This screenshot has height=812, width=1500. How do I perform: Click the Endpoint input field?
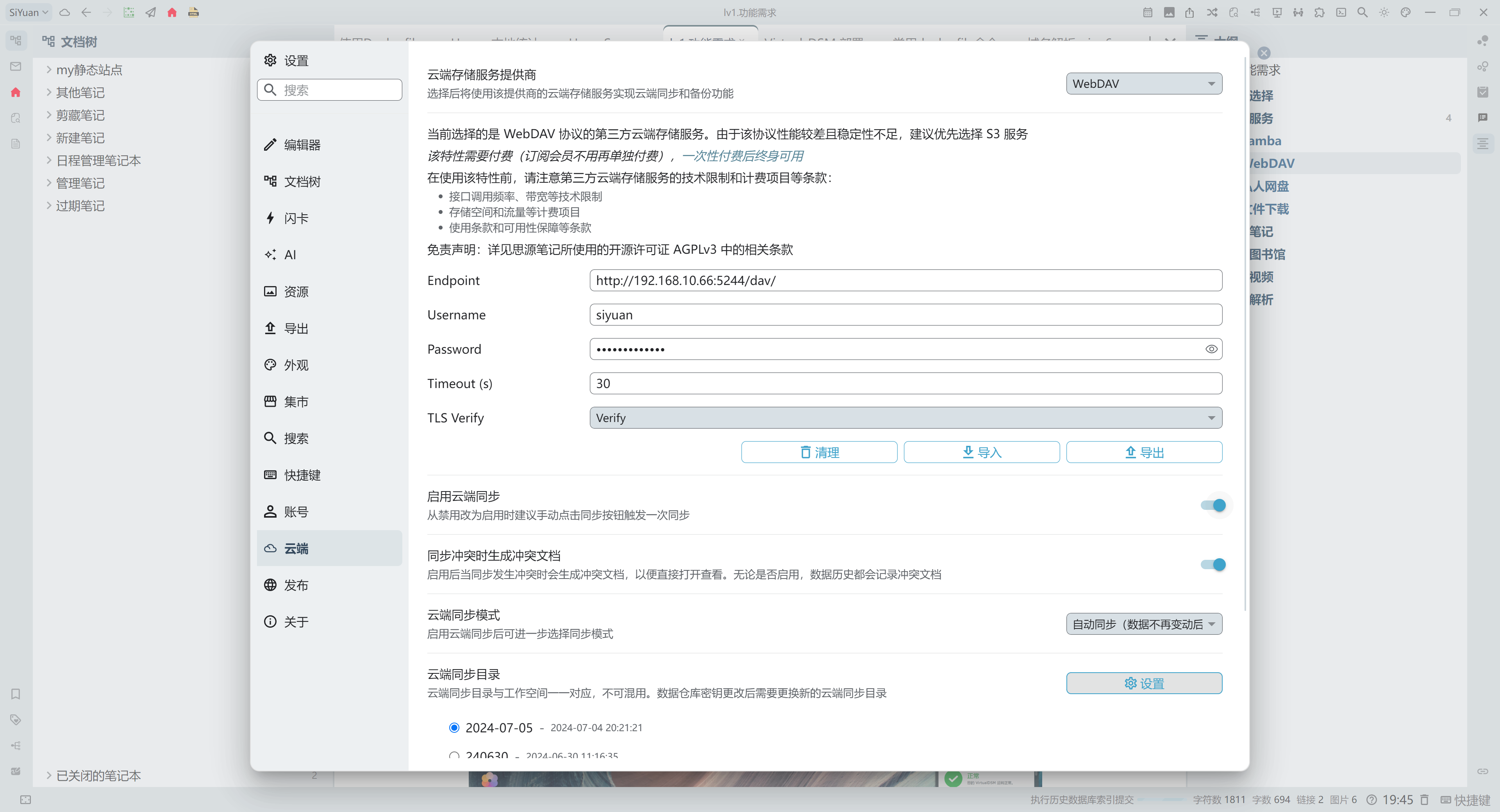905,281
